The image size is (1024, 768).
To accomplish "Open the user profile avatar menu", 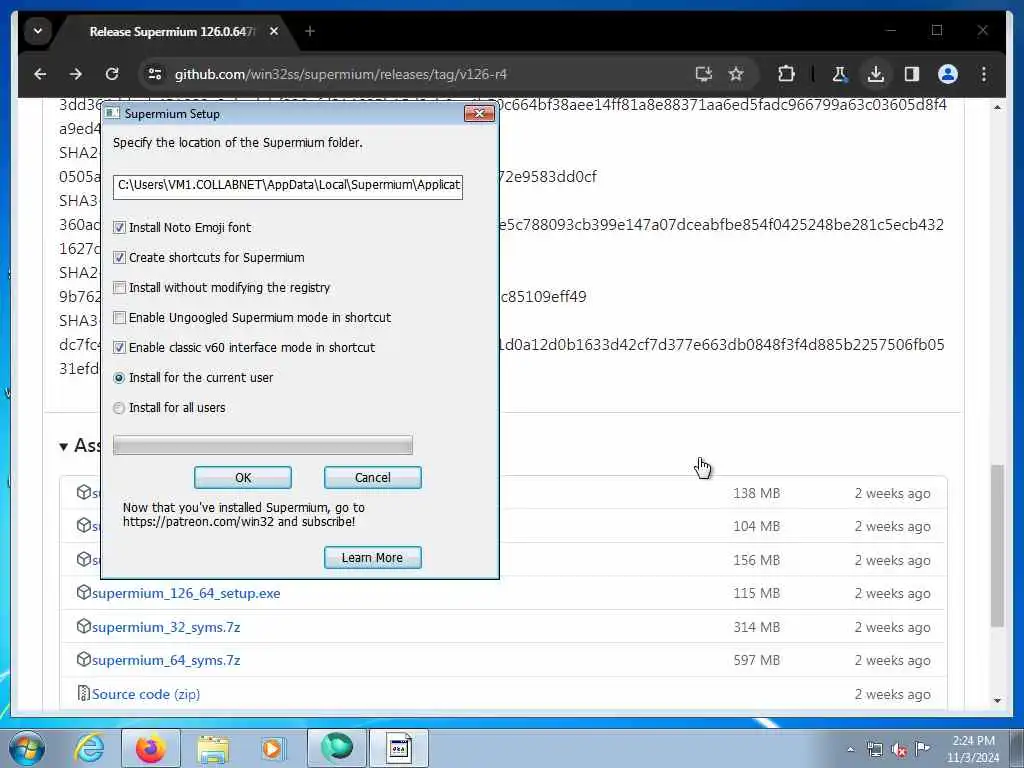I will [x=948, y=74].
